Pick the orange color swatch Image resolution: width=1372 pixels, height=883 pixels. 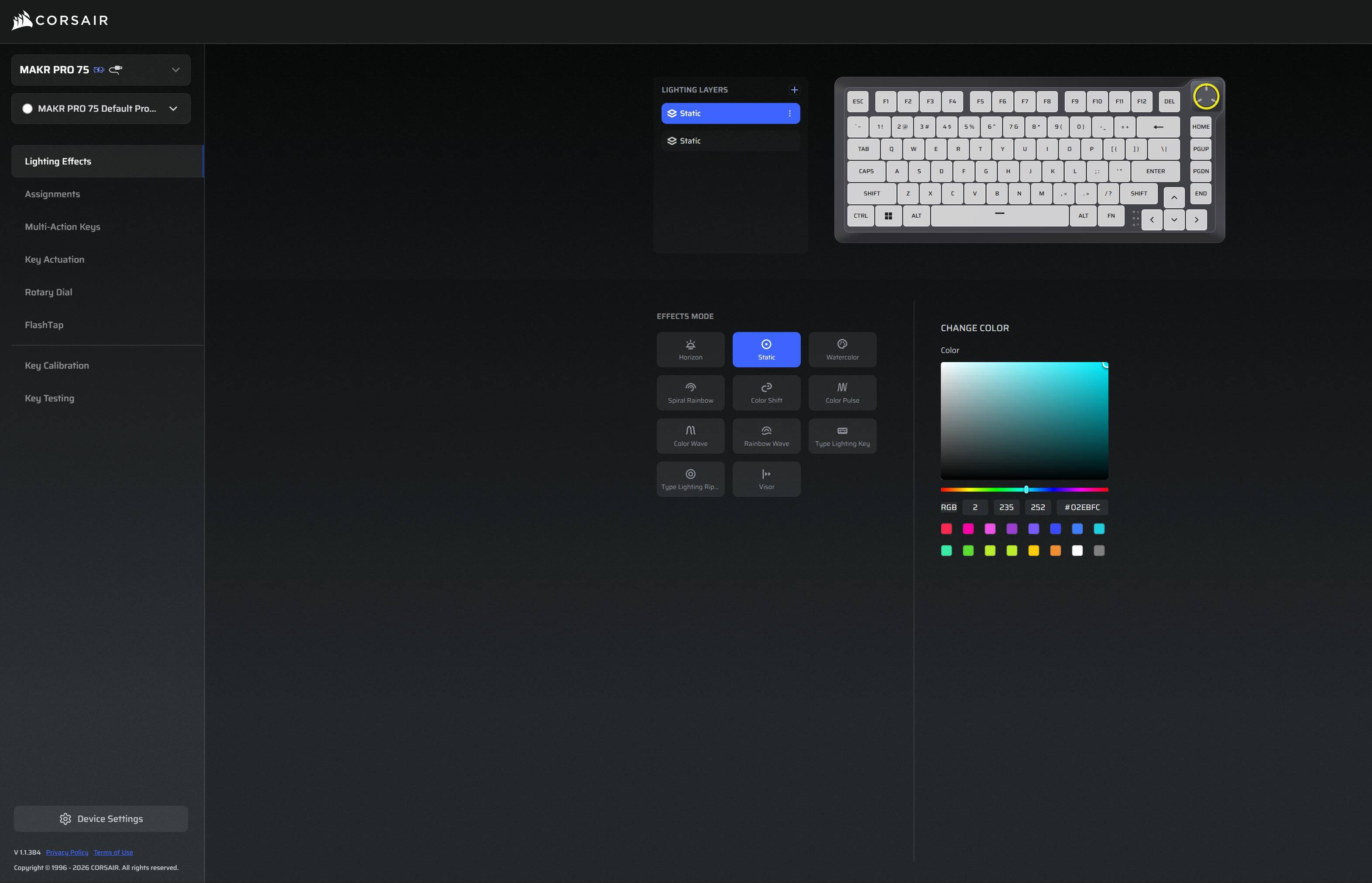[x=1055, y=551]
